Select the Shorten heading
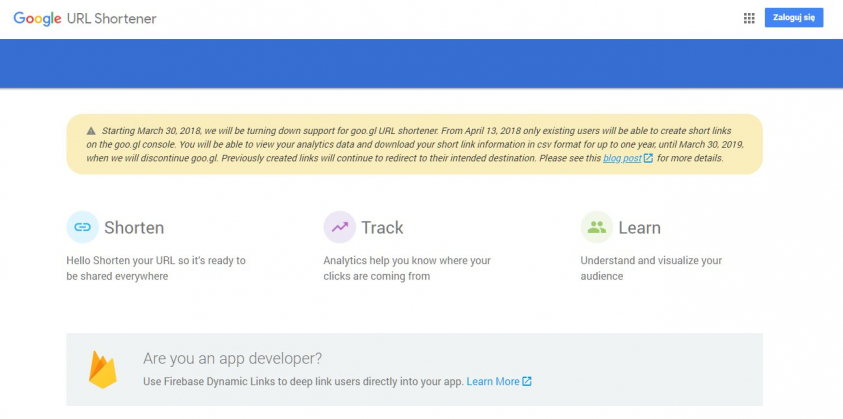The height and width of the screenshot is (419, 843). tap(134, 228)
